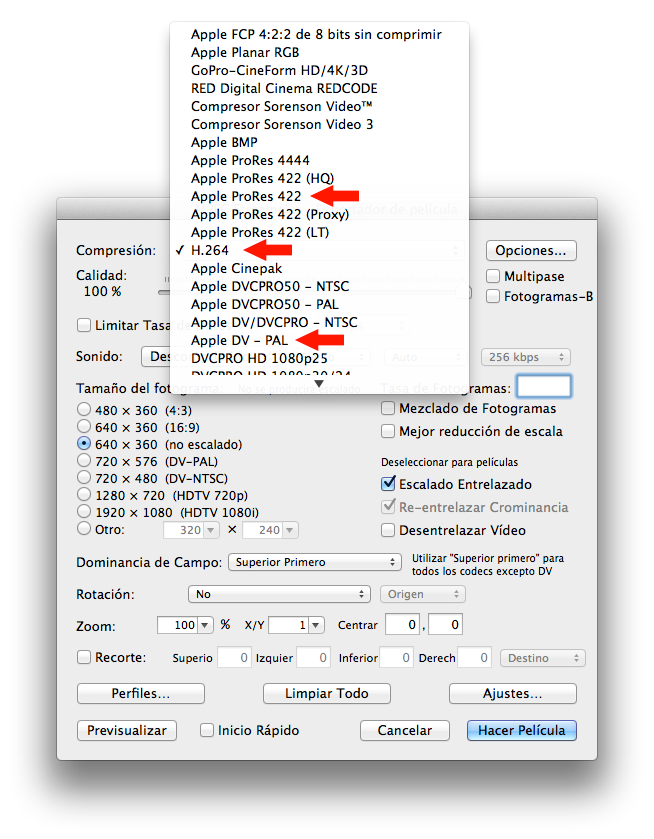654x839 pixels.
Task: Open Zoom percentage stepper arrow
Action: pyautogui.click(x=206, y=625)
